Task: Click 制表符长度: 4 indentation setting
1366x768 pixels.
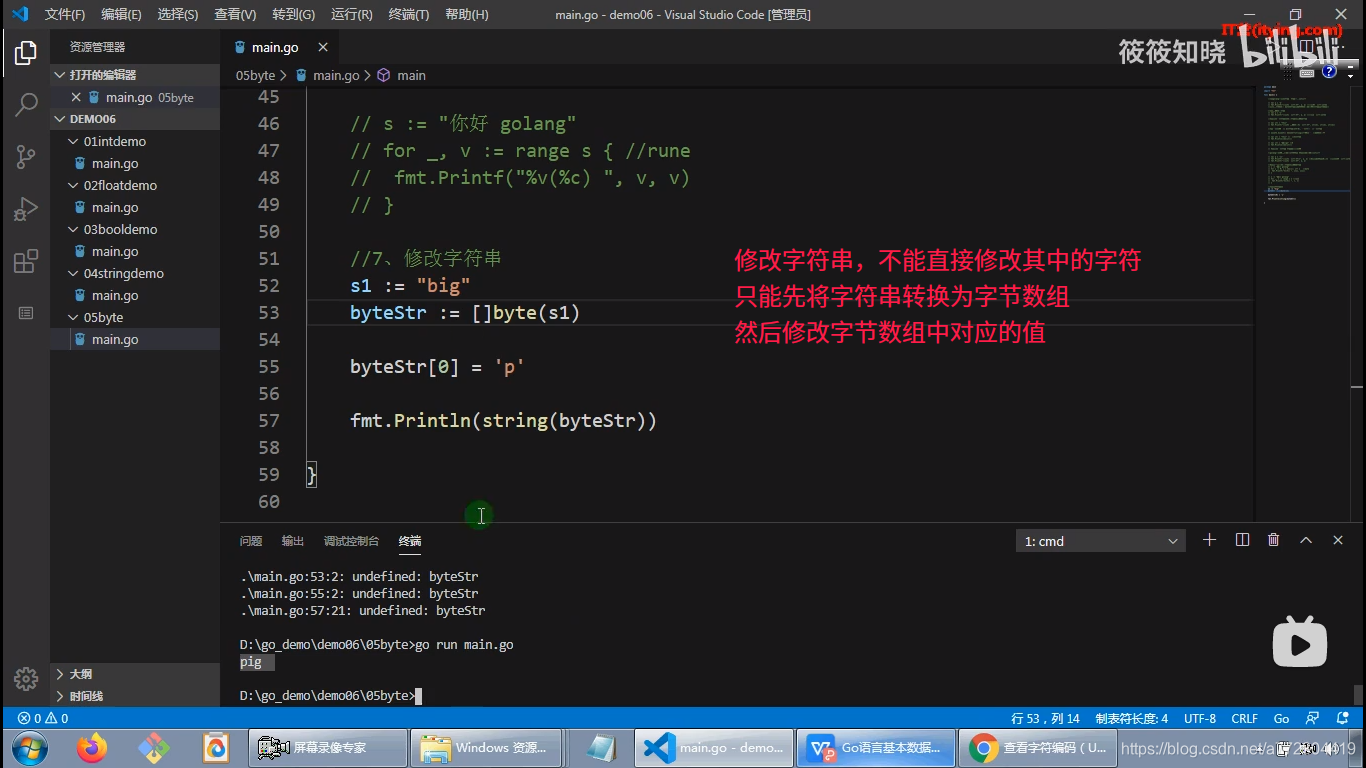Action: point(1132,718)
